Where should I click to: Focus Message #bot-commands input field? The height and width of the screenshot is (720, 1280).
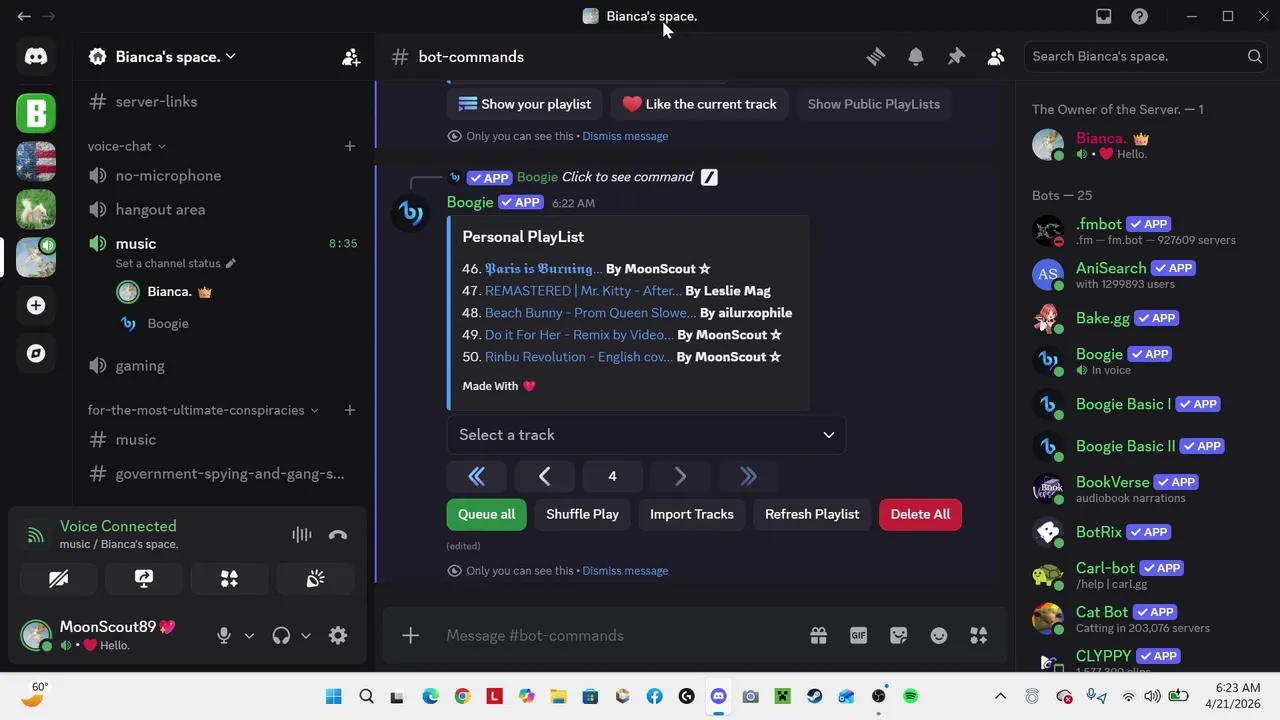(620, 636)
